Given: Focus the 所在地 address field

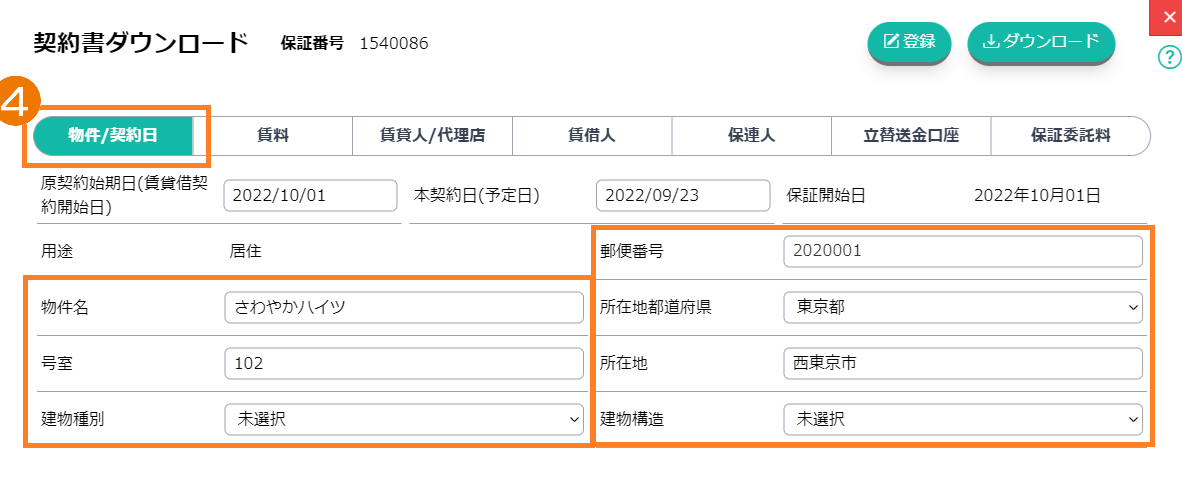Looking at the screenshot, I should click(963, 364).
